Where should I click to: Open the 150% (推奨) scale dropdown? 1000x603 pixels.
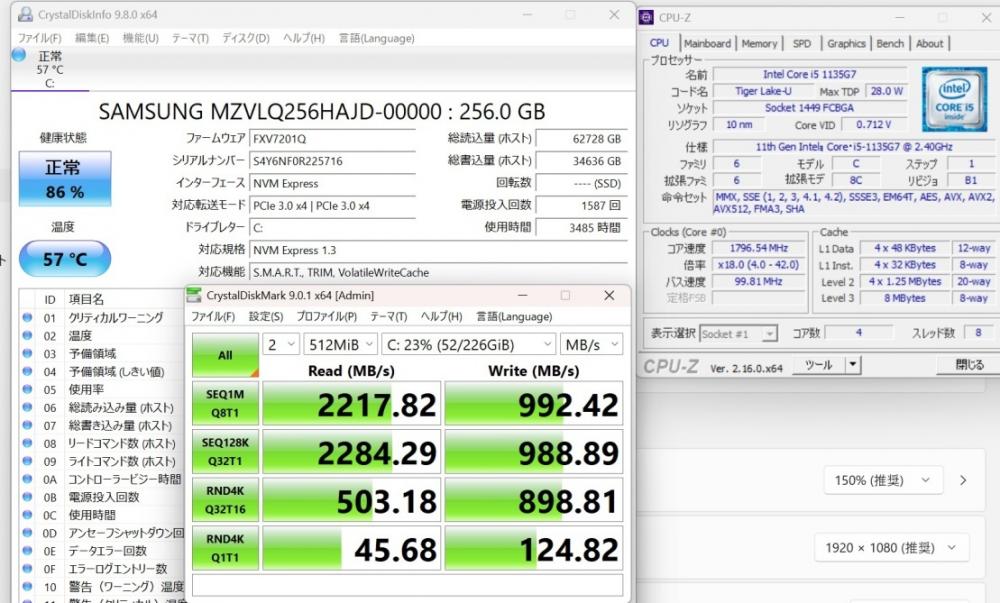(883, 480)
